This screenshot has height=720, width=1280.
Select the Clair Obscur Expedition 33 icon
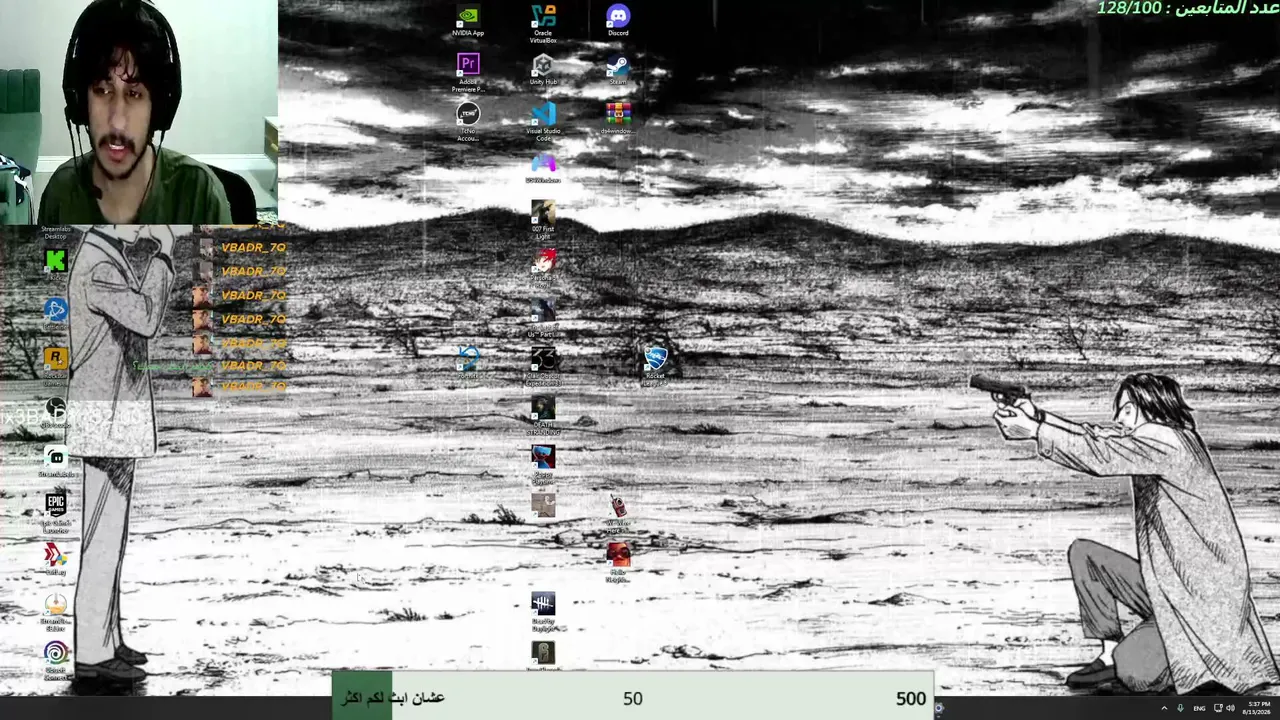[543, 366]
